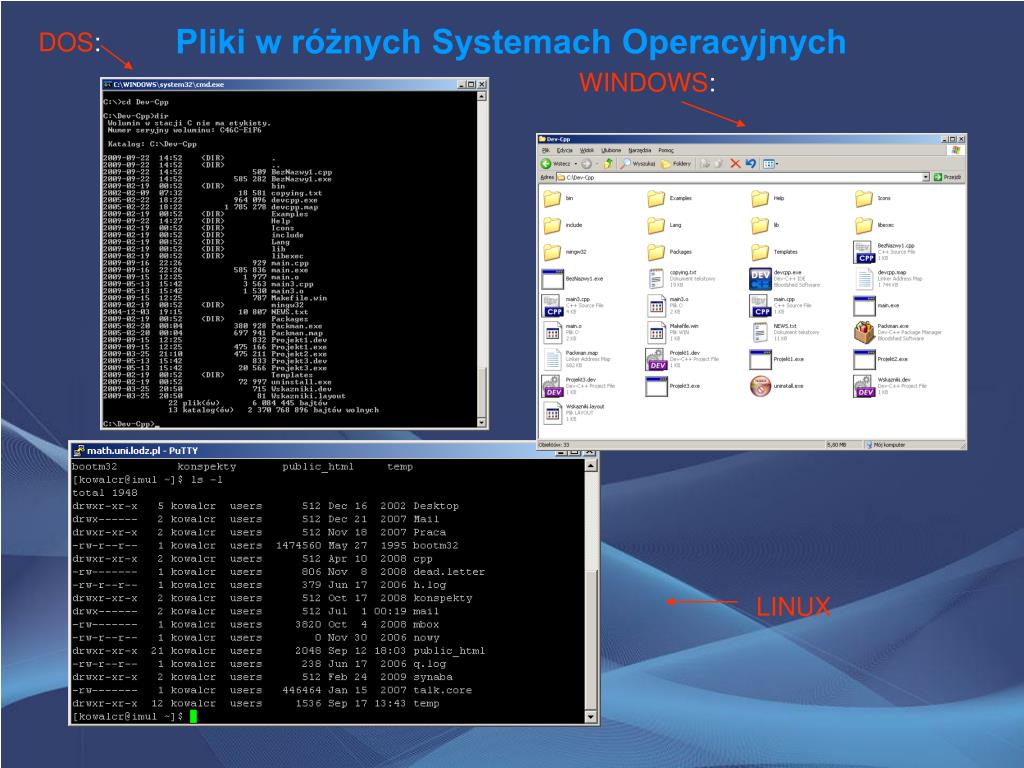Open the bin folder in Dev-Cpp Explorer window
Viewport: 1024px width, 768px height.
pos(552,198)
